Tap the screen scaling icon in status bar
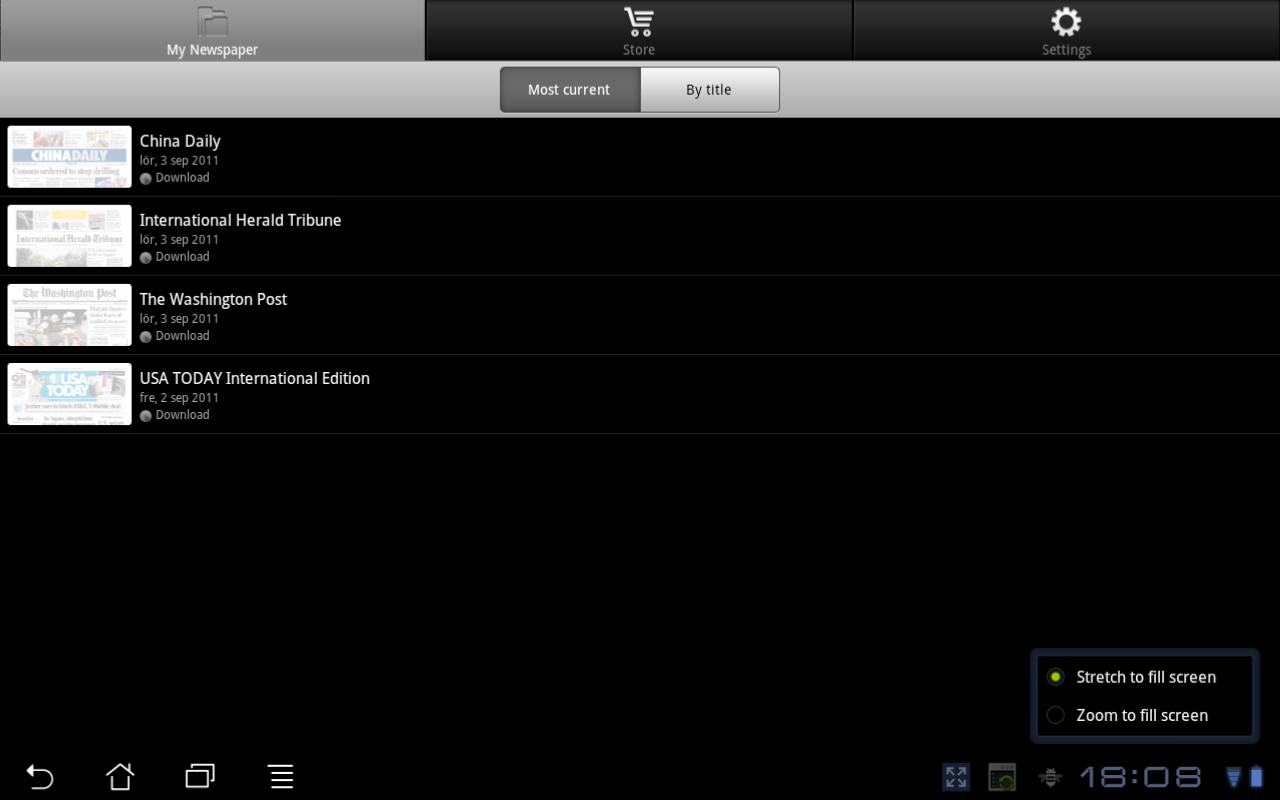This screenshot has height=800, width=1280. tap(956, 777)
